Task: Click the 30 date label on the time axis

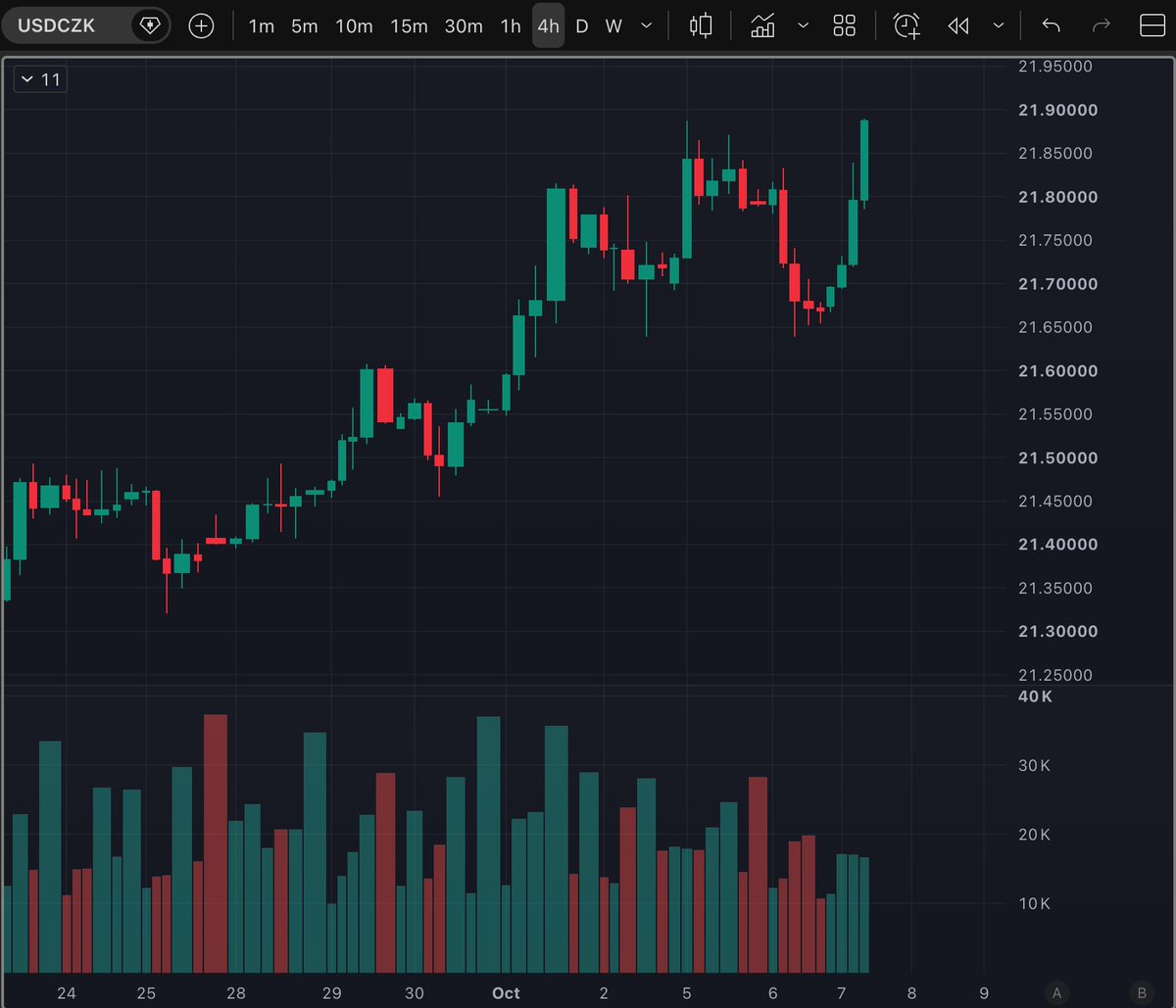Action: point(414,993)
